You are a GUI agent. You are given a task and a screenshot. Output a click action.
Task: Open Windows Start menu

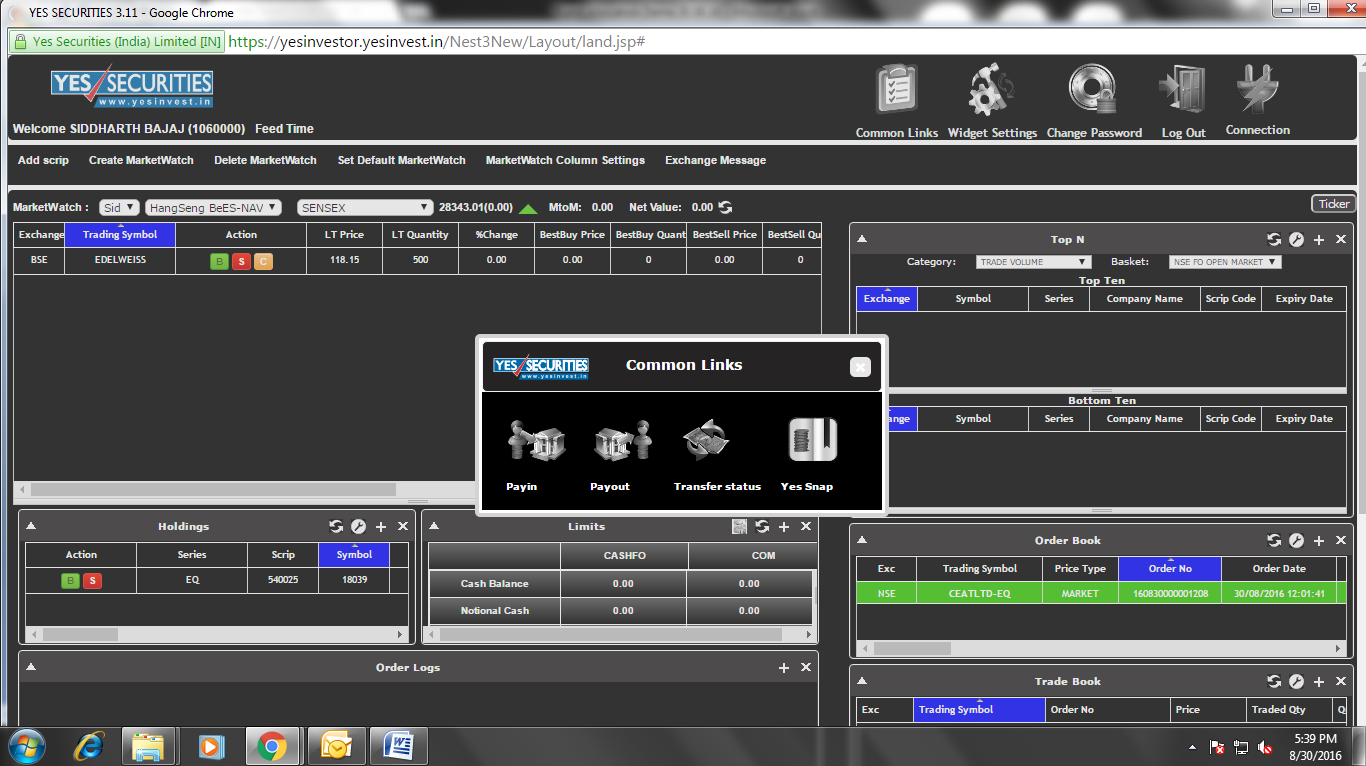[25, 746]
